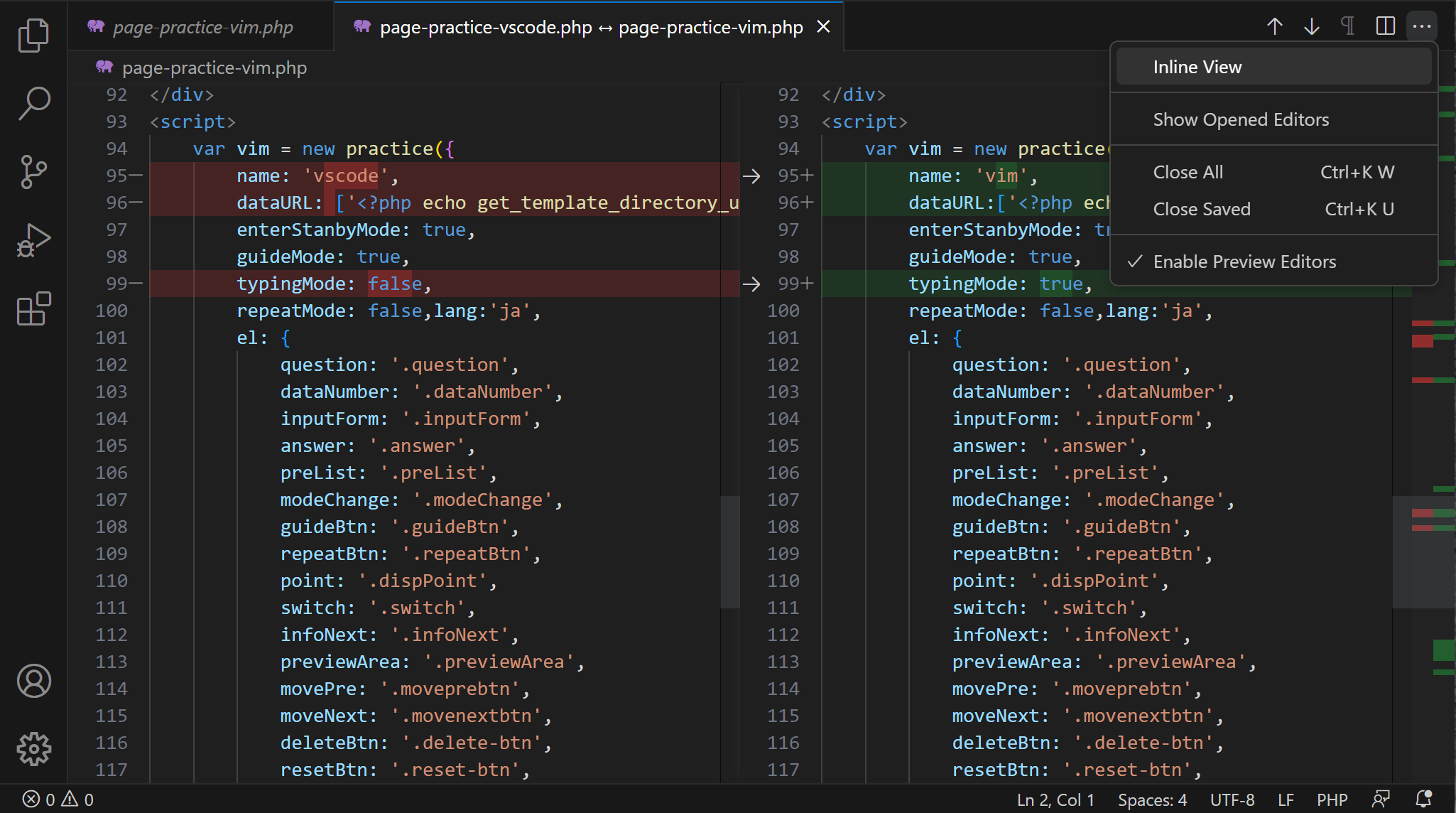1456x813 pixels.
Task: Click red 'false' in left typingMode line
Action: tap(395, 284)
